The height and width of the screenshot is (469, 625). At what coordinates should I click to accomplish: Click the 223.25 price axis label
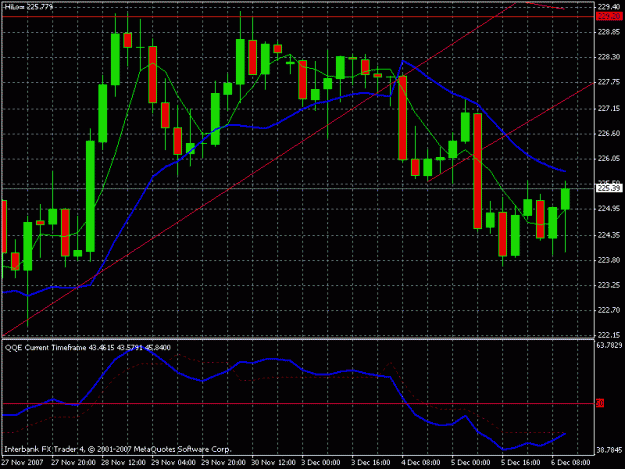click(609, 285)
